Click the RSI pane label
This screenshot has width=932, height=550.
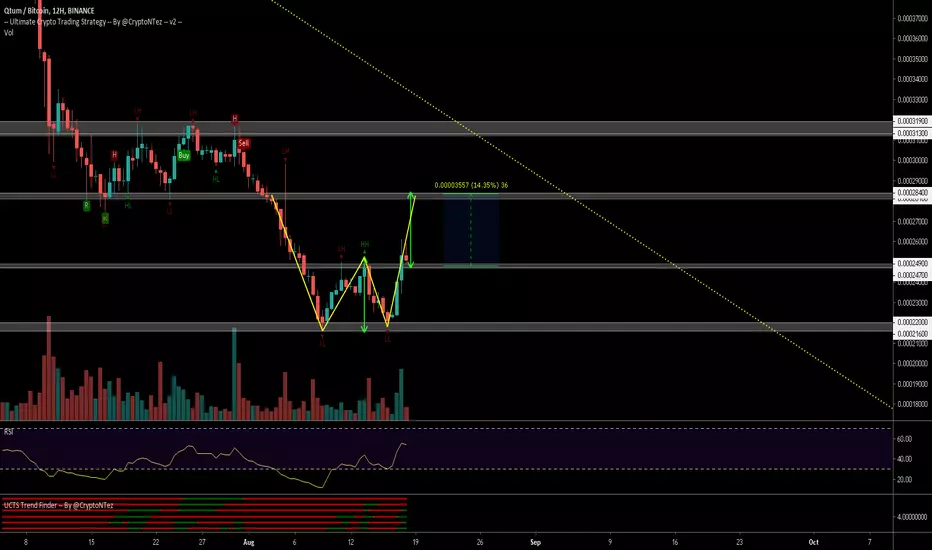(x=8, y=432)
